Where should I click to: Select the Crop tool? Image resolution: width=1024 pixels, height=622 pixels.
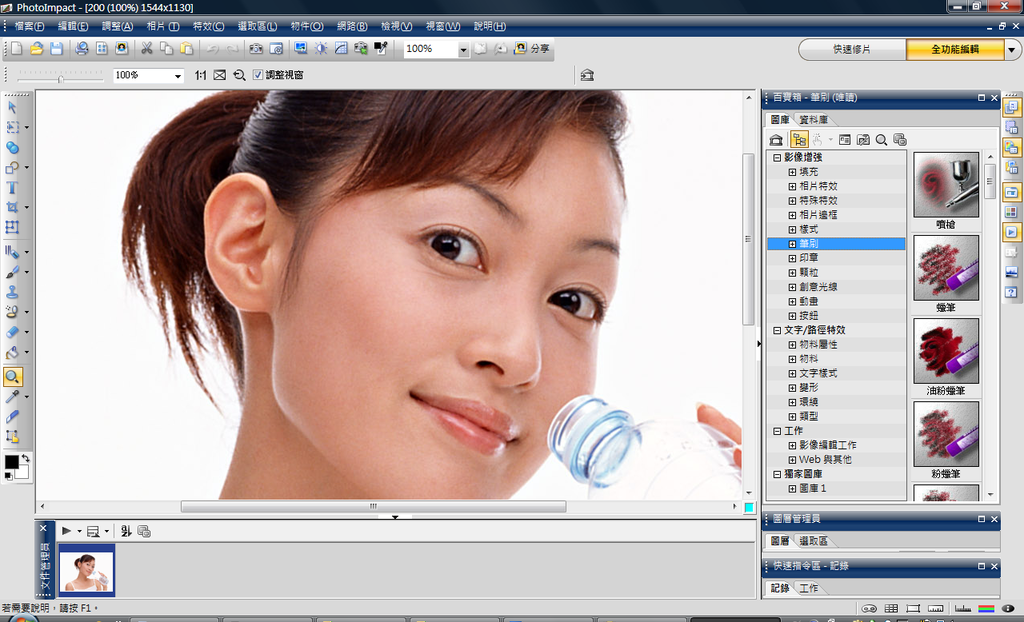12,208
